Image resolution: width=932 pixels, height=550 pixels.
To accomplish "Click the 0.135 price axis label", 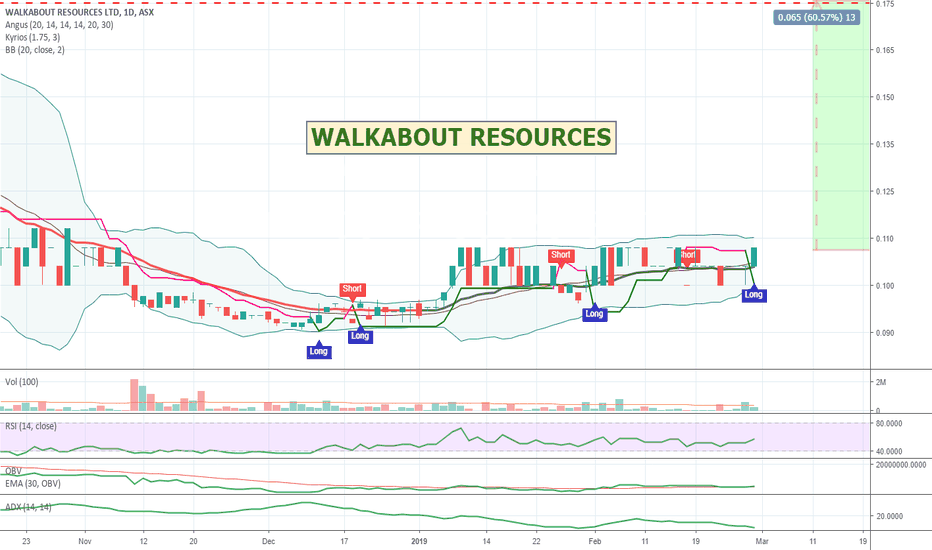I will point(885,144).
